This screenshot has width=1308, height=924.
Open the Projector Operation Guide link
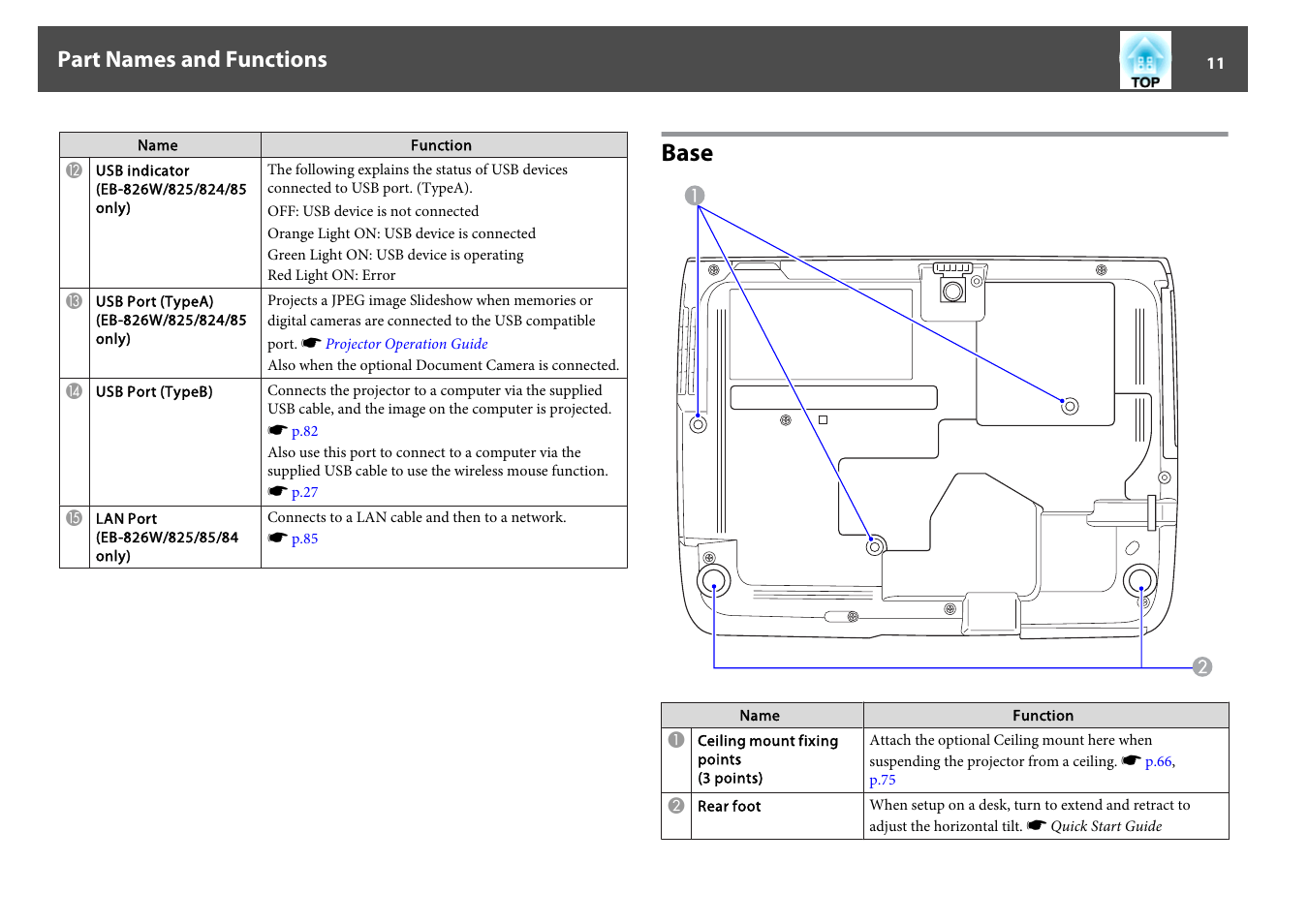406,344
